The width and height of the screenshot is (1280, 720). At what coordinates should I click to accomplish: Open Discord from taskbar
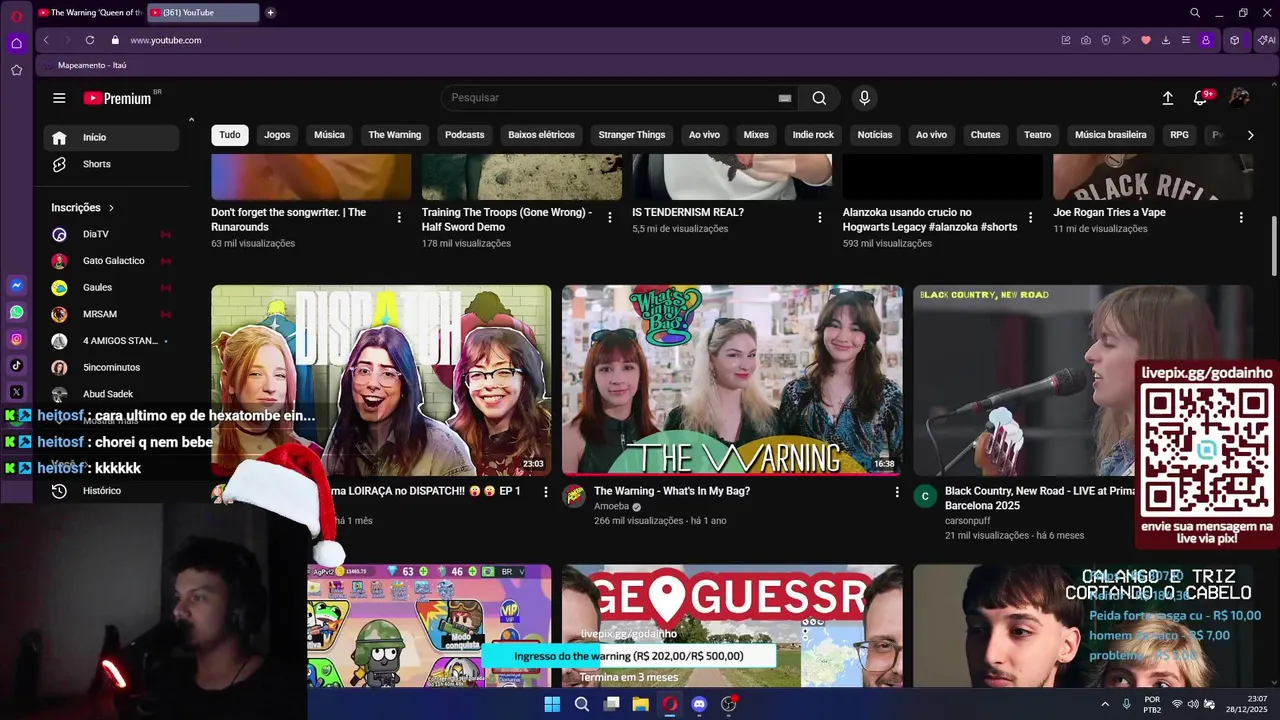tap(699, 704)
